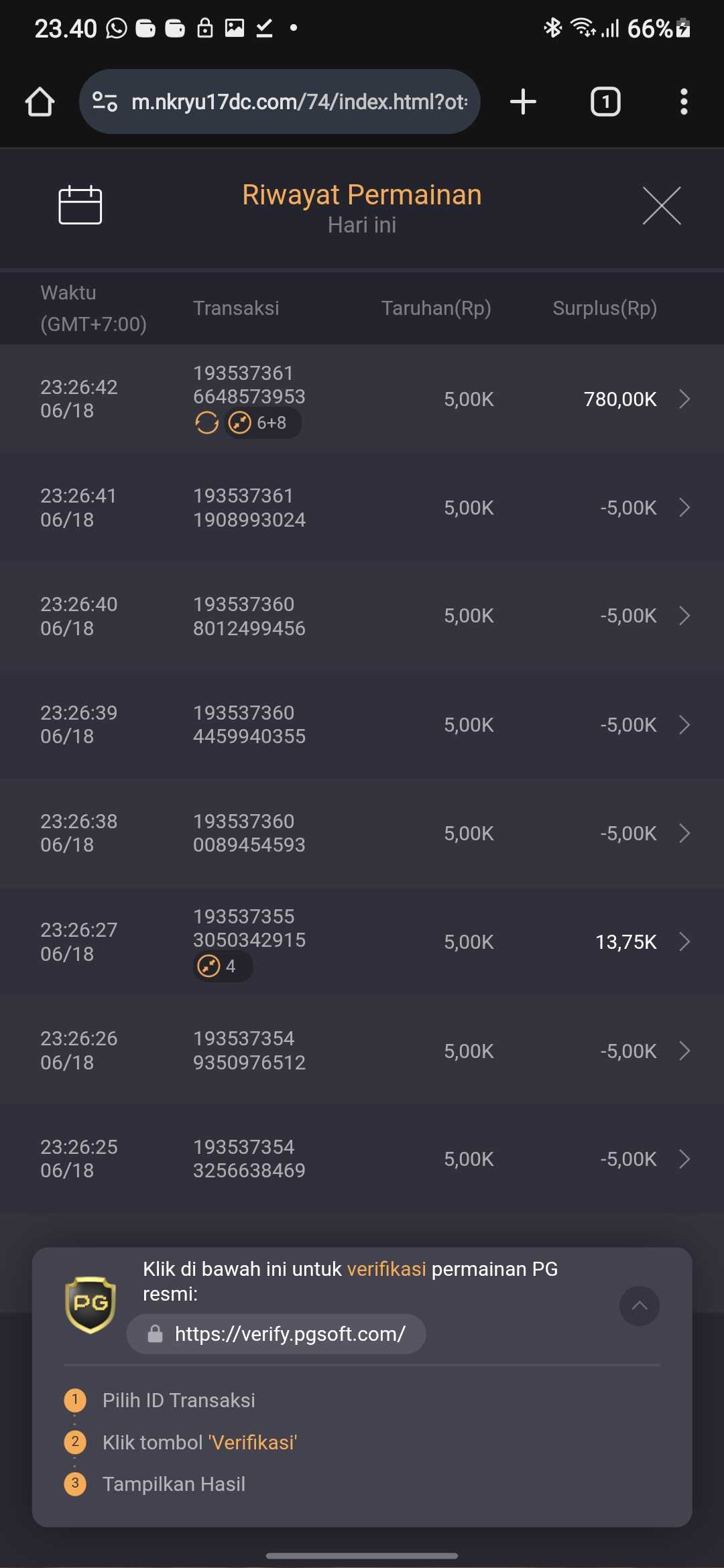Expand details of the 780,00K row

[684, 399]
